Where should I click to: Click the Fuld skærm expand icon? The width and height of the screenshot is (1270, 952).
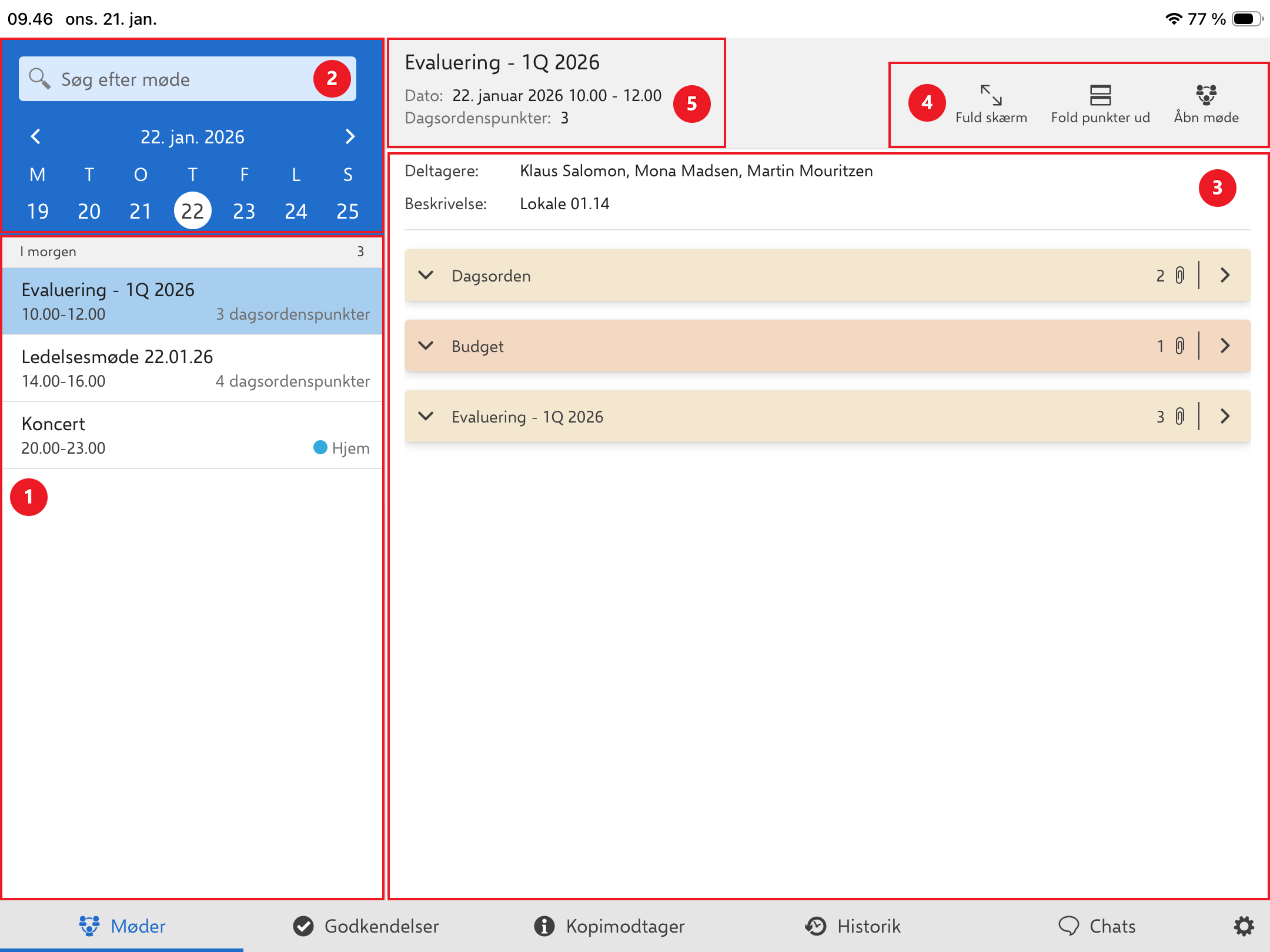click(991, 95)
